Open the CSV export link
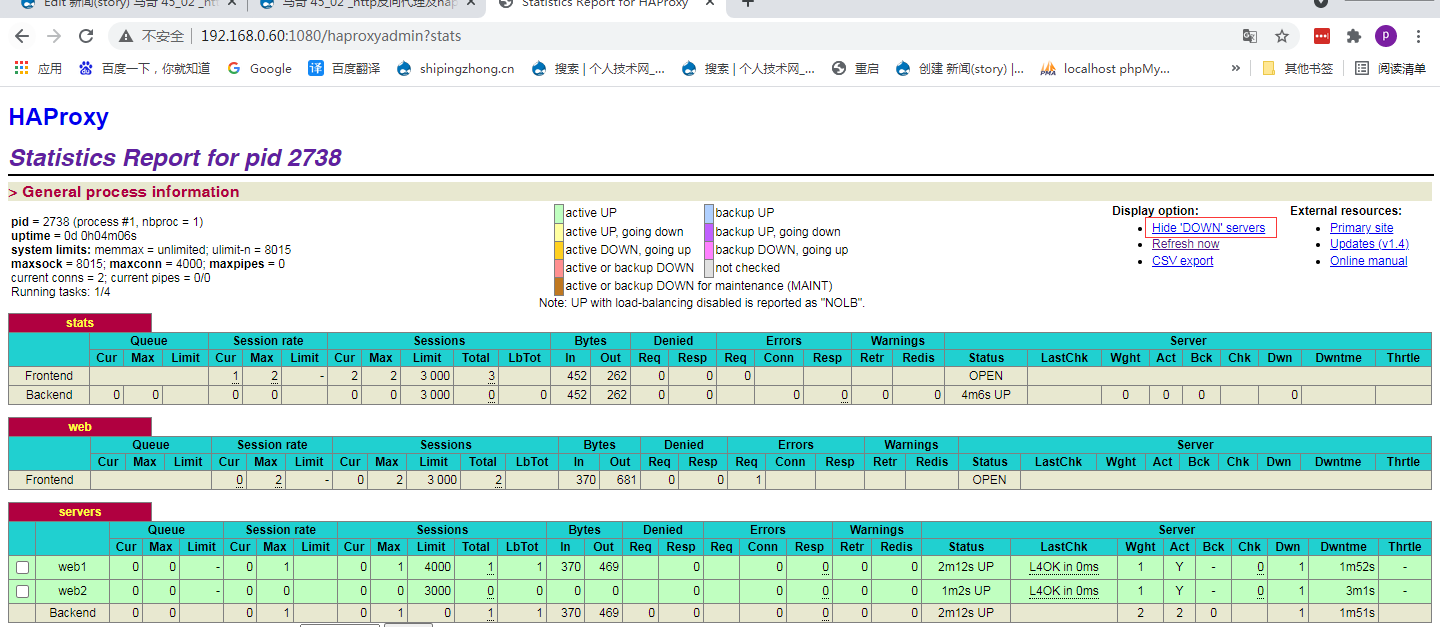The width and height of the screenshot is (1440, 627). click(1182, 261)
